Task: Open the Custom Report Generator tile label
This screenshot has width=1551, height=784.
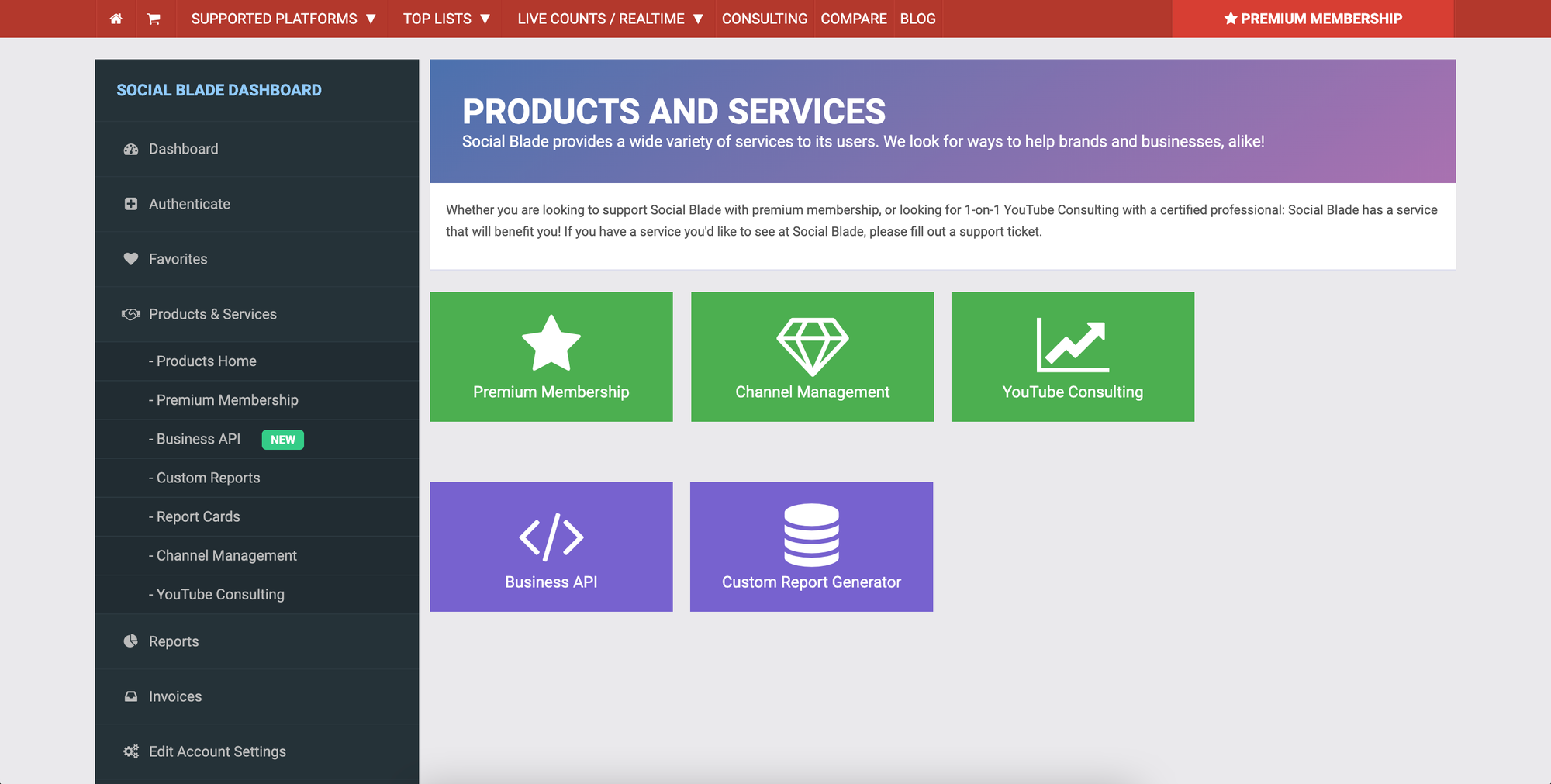Action: [x=812, y=582]
